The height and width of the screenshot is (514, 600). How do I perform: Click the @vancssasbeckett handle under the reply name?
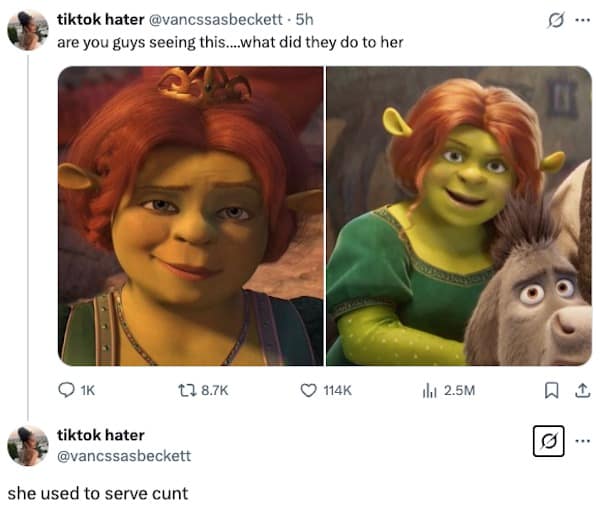(x=124, y=455)
